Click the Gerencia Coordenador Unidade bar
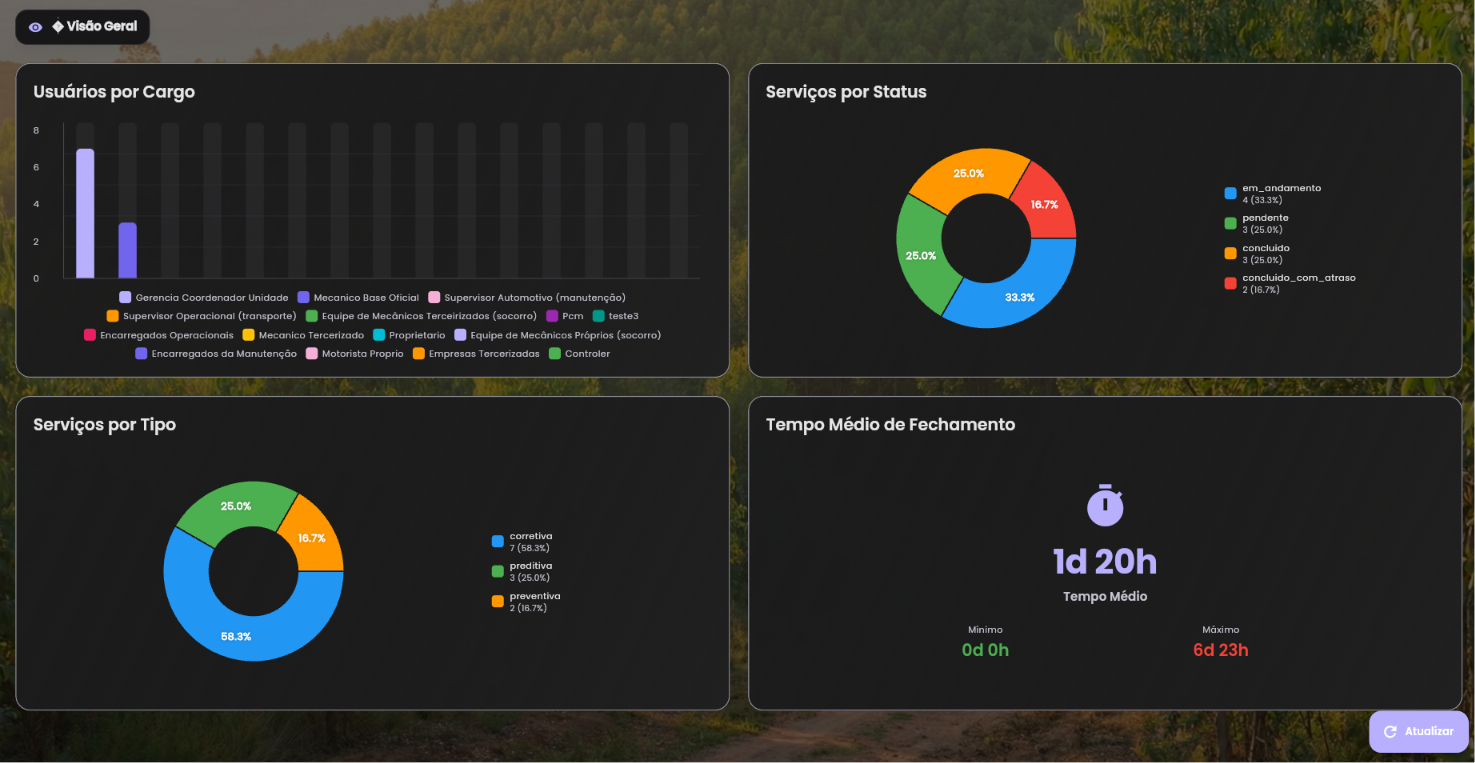This screenshot has width=1475, height=763. [85, 213]
